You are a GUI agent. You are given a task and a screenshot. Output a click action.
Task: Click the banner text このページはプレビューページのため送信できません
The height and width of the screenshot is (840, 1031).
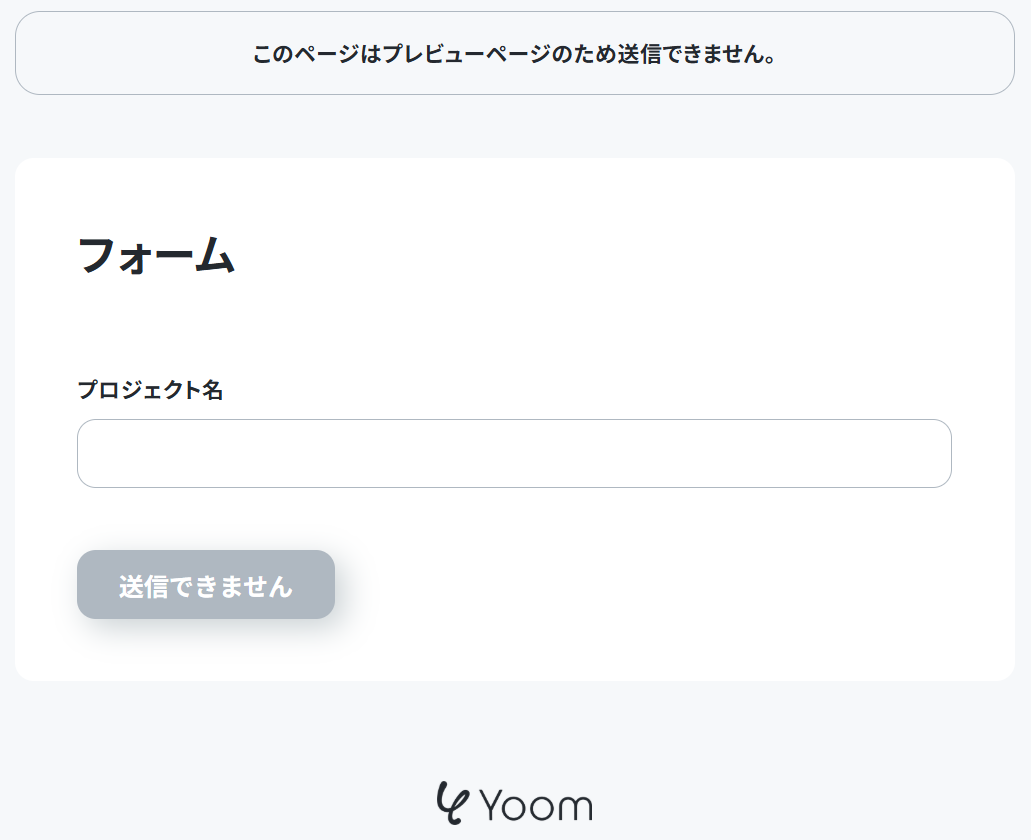[514, 54]
